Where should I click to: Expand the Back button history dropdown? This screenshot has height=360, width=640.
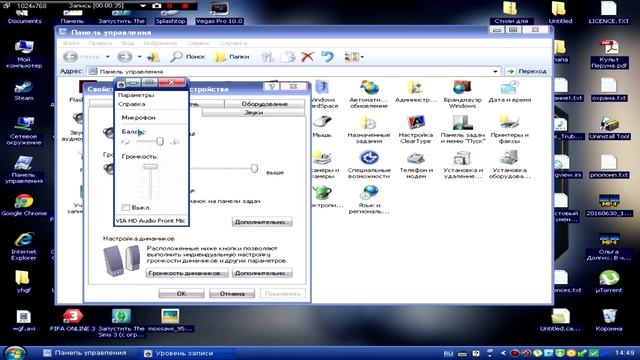[108, 57]
